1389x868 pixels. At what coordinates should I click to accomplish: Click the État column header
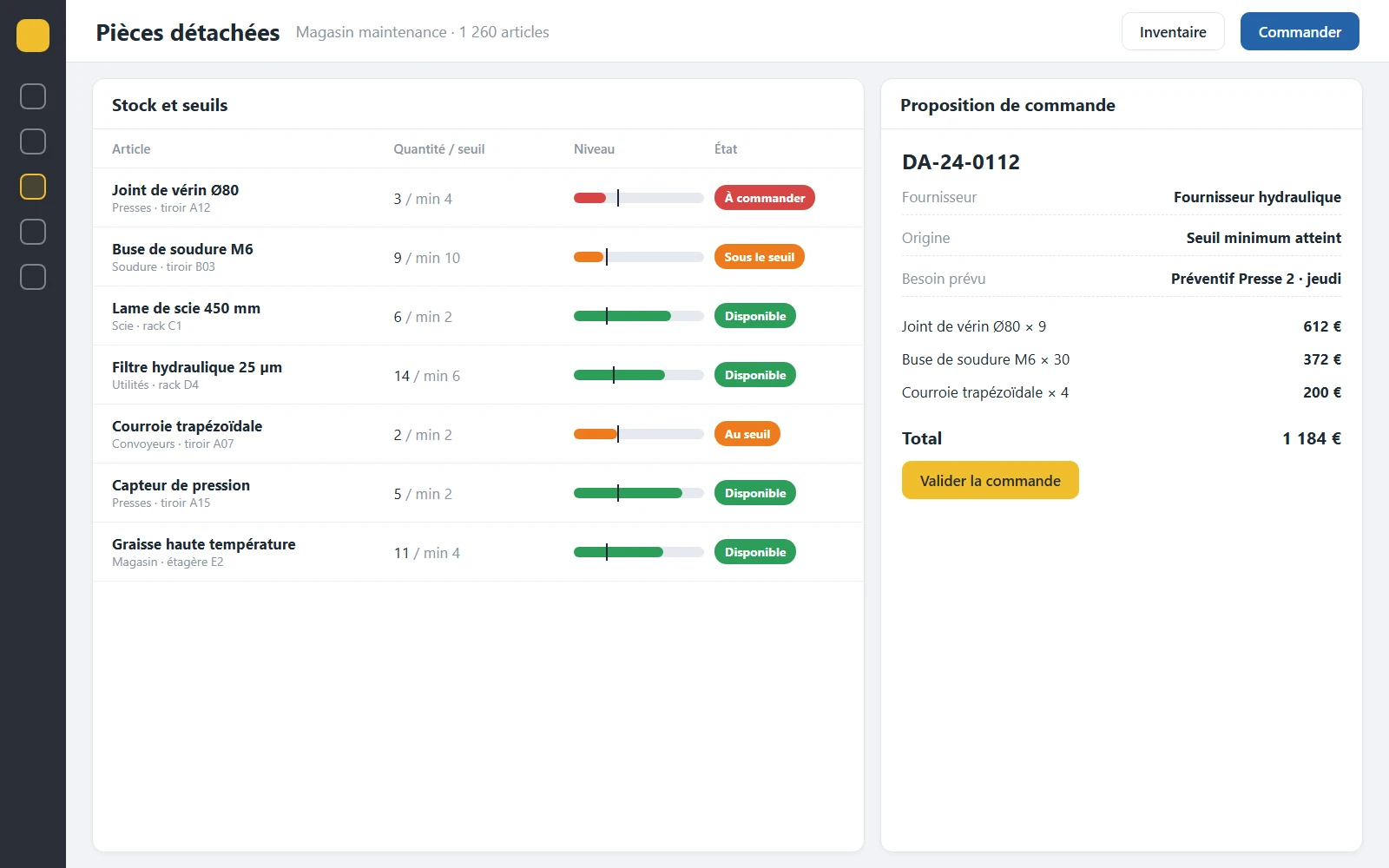[x=726, y=149]
